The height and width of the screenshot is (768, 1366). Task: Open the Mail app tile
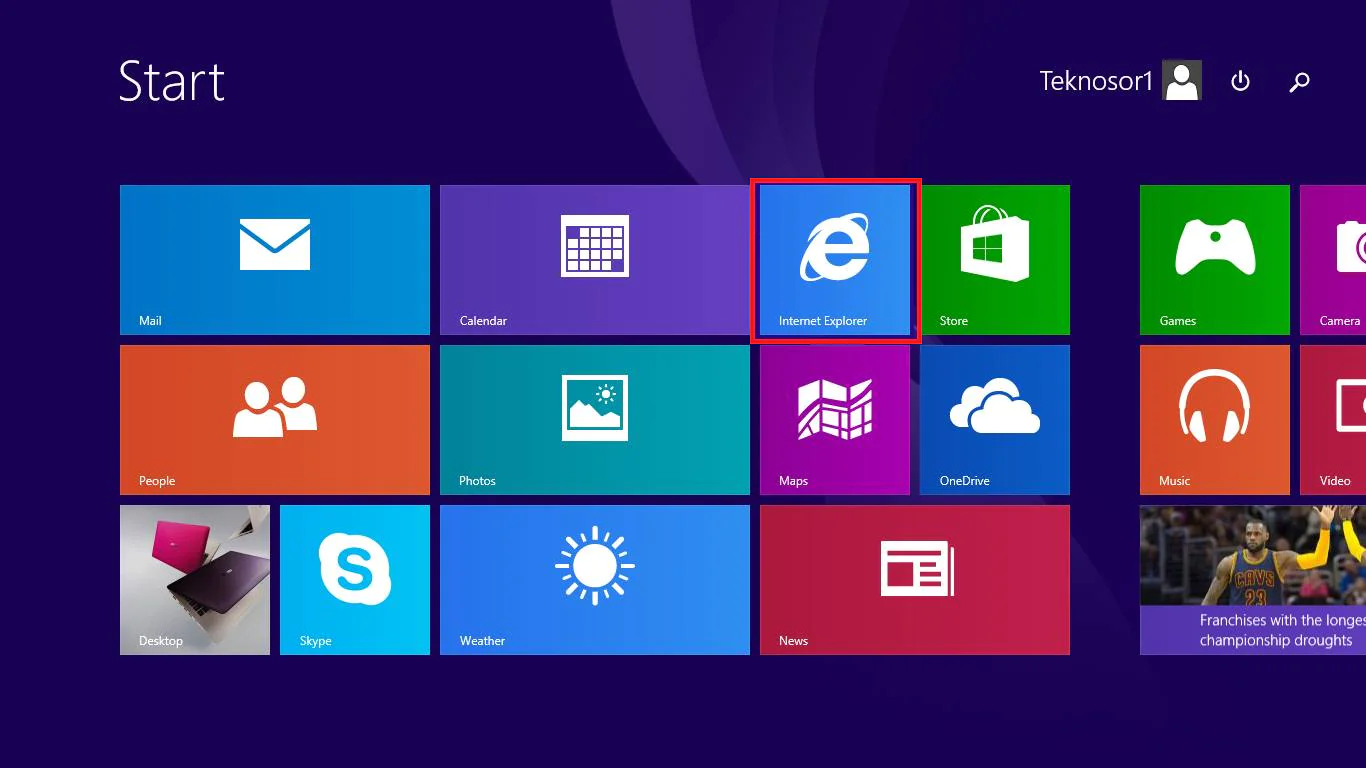[x=275, y=260]
